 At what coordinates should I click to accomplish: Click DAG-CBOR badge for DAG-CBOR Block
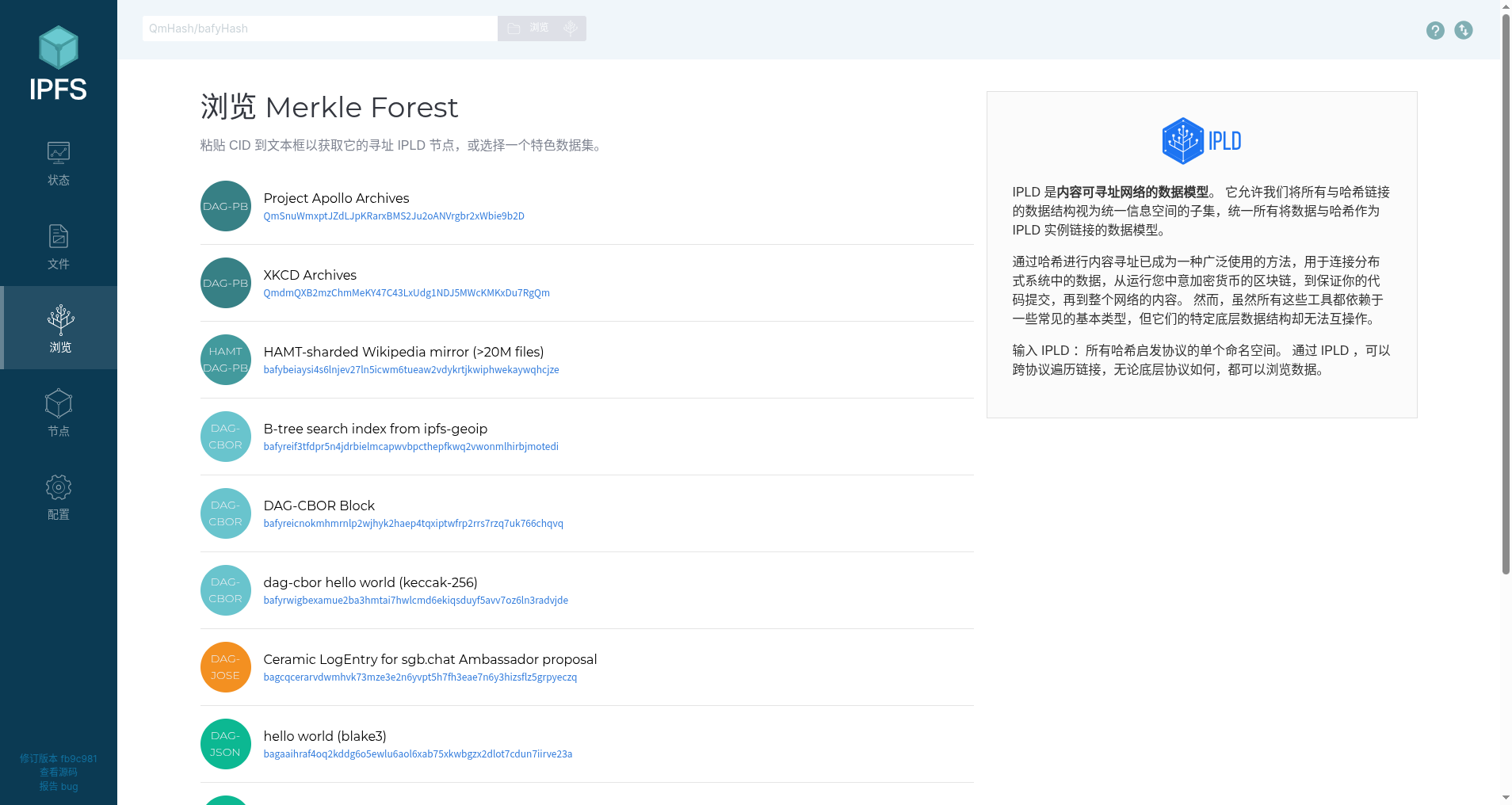pos(226,513)
